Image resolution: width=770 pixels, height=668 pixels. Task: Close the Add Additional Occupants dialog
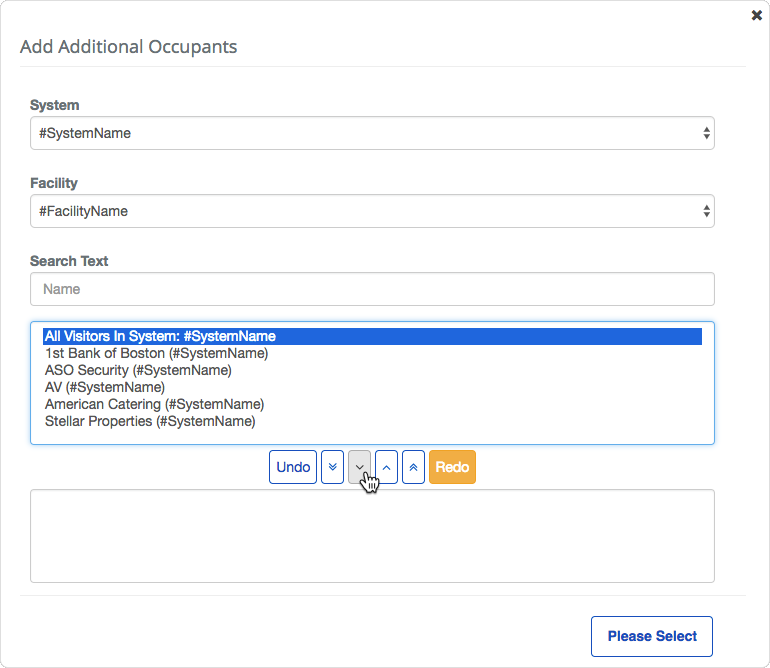[x=757, y=15]
